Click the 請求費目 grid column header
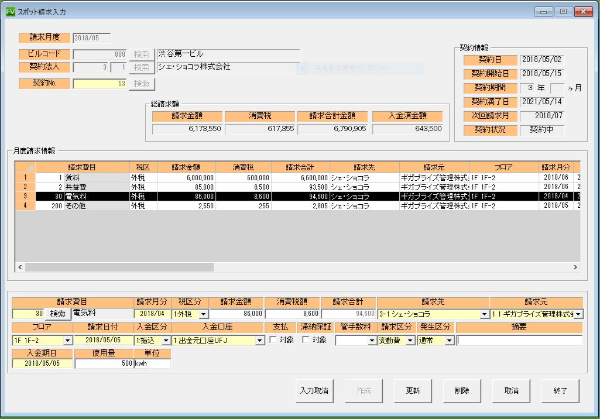The width and height of the screenshot is (600, 419). [x=82, y=167]
